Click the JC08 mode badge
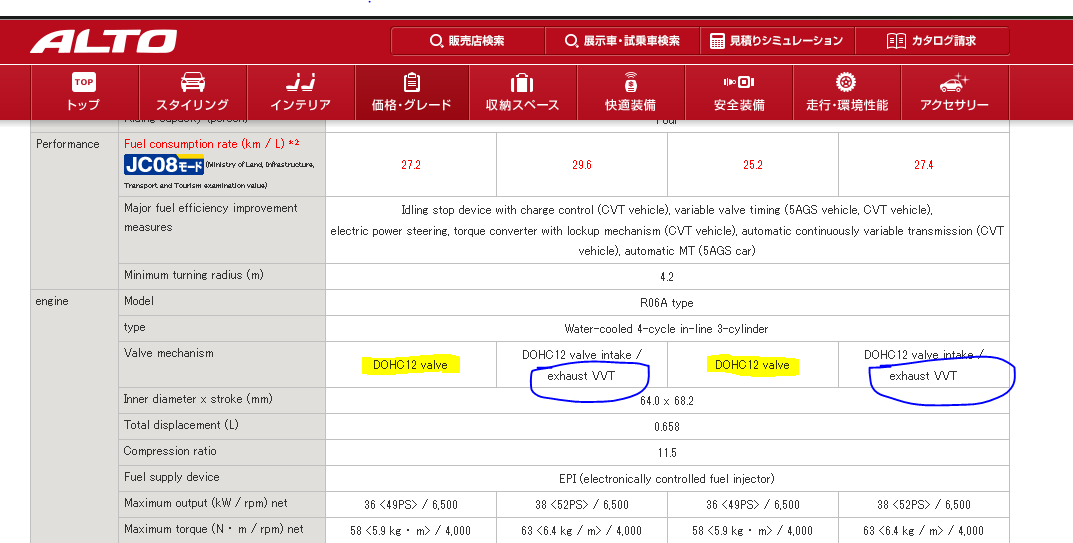1073x543 pixels. click(x=164, y=165)
